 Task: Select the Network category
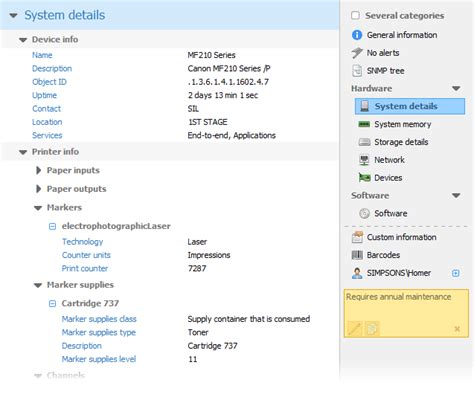coord(389,160)
